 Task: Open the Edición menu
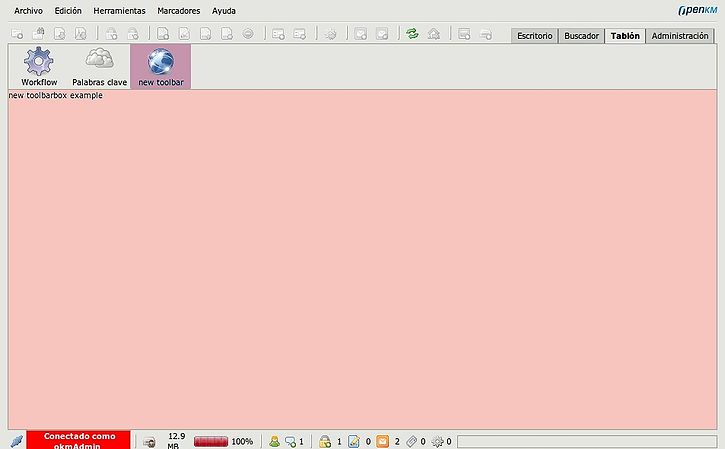[x=68, y=11]
